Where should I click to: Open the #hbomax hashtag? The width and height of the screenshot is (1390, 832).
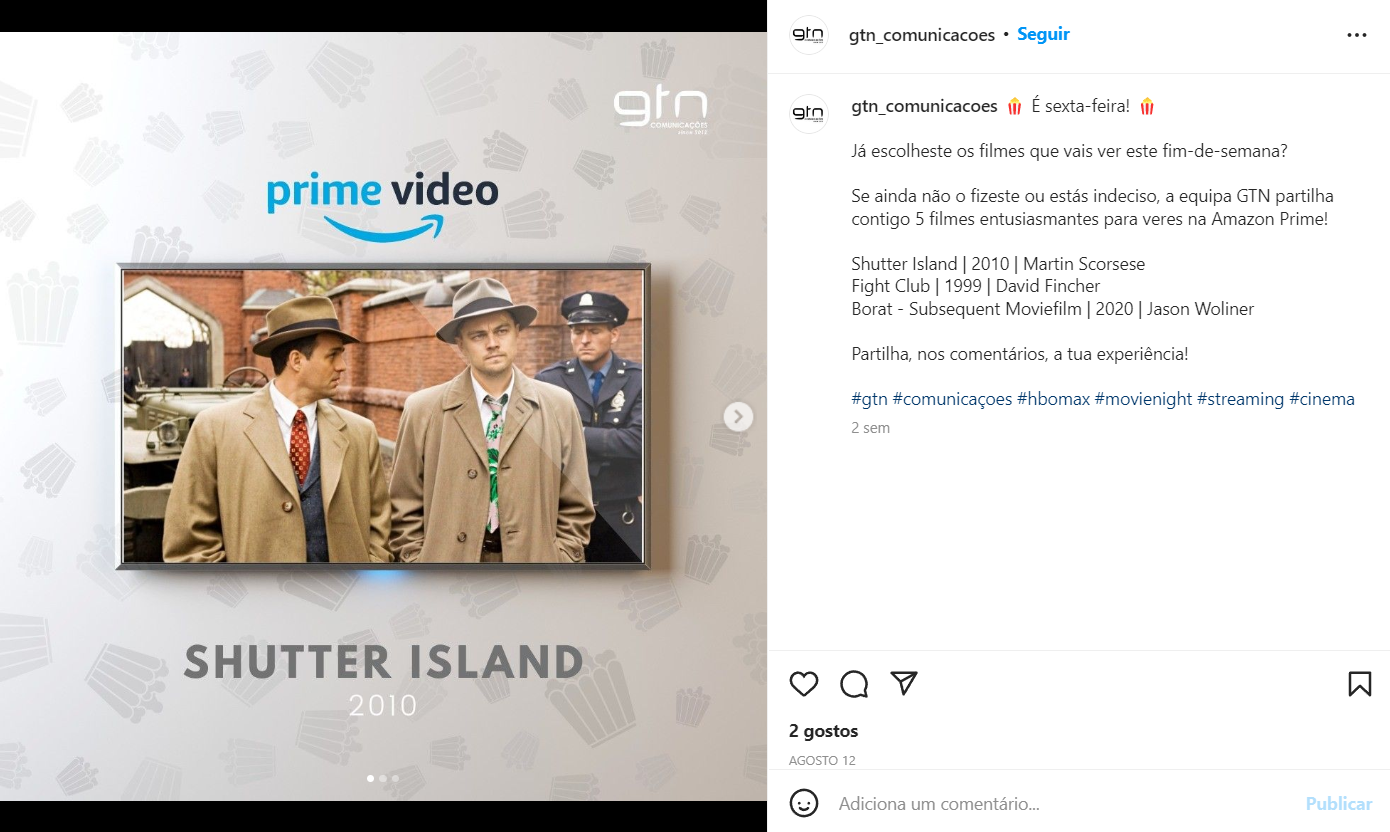pyautogui.click(x=1053, y=399)
